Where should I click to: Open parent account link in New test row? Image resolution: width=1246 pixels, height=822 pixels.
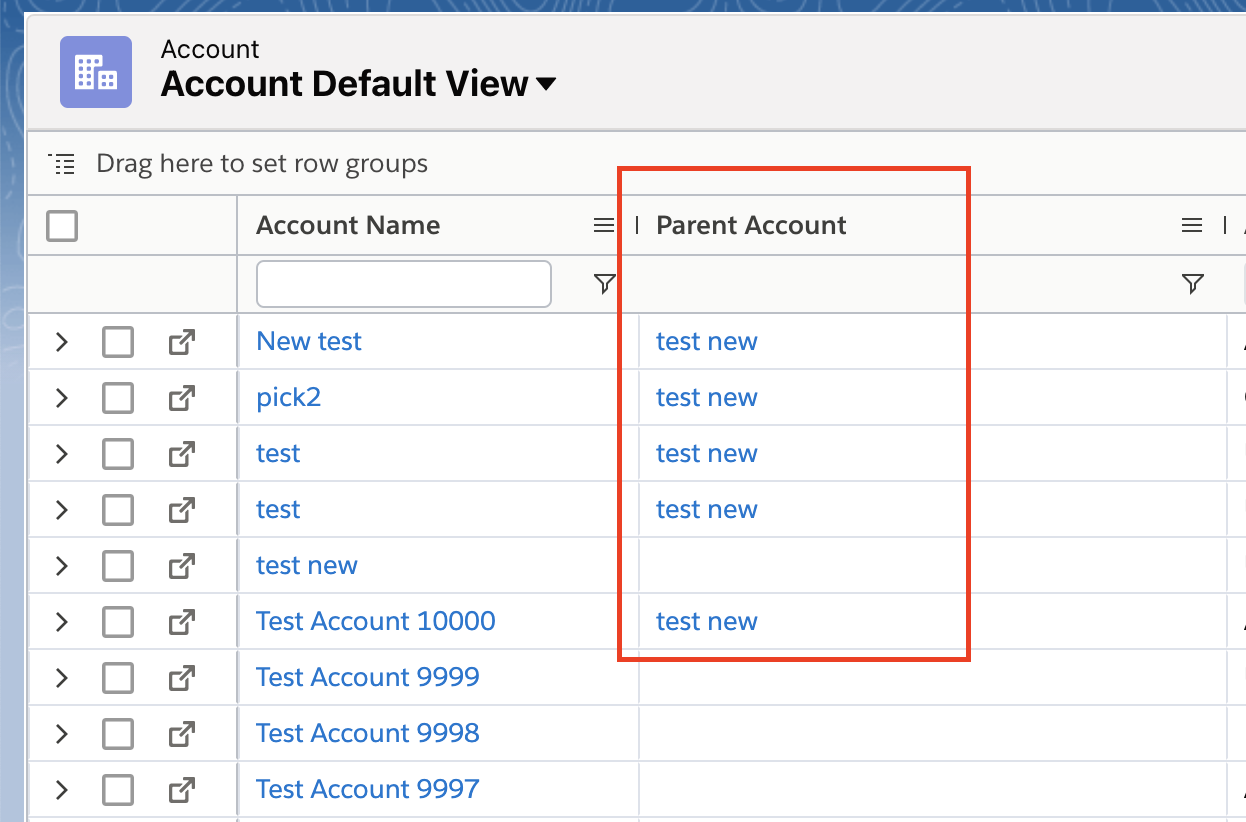(x=706, y=342)
